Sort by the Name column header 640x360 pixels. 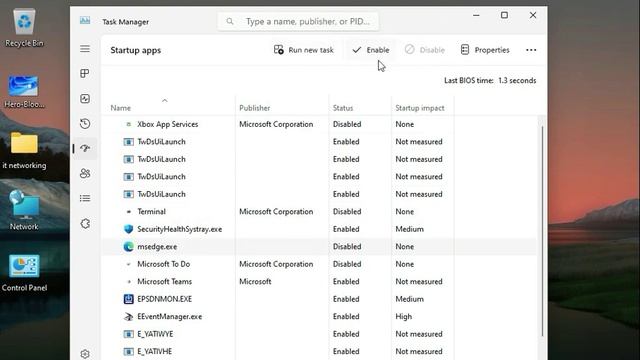tap(120, 108)
